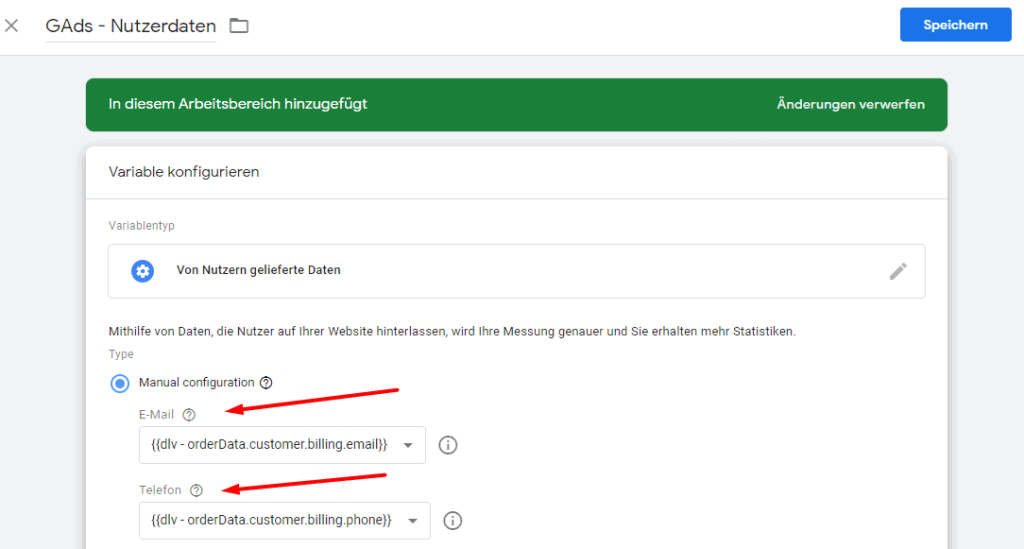The height and width of the screenshot is (549, 1024).
Task: Click the info icon beside the E-Mail field
Action: coord(447,445)
